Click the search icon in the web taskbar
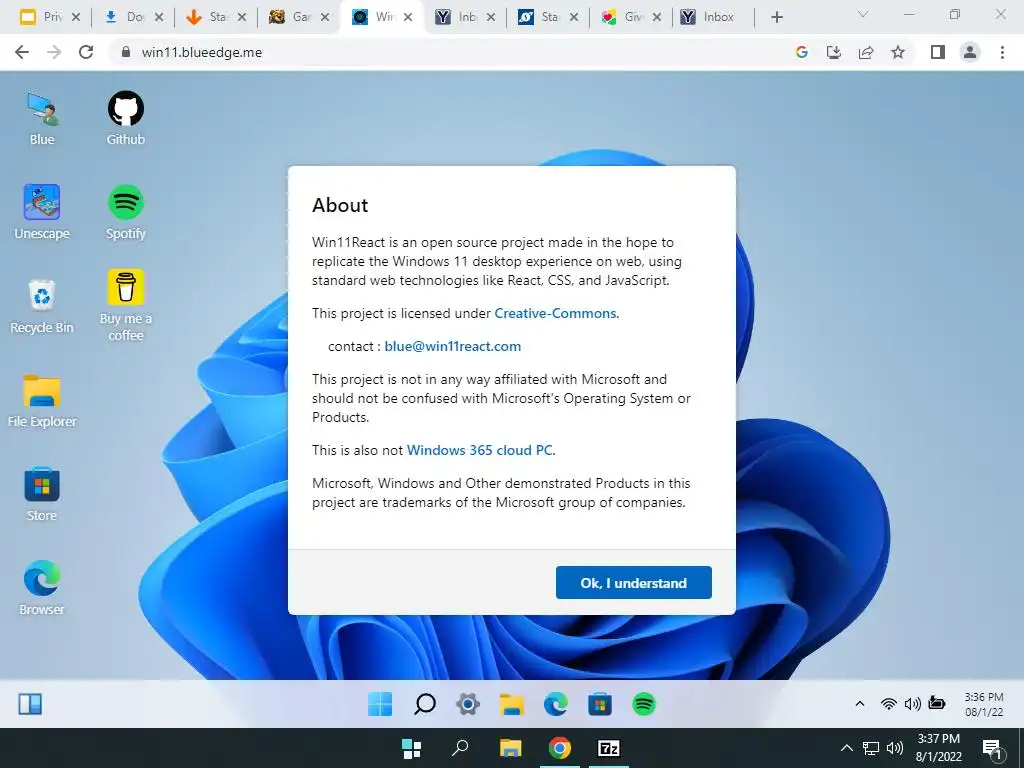This screenshot has height=768, width=1024. [x=424, y=704]
